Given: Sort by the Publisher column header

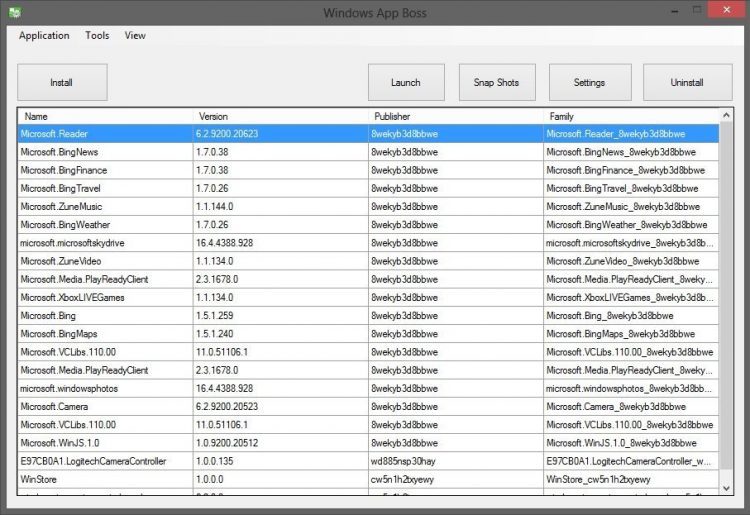Looking at the screenshot, I should tap(455, 116).
